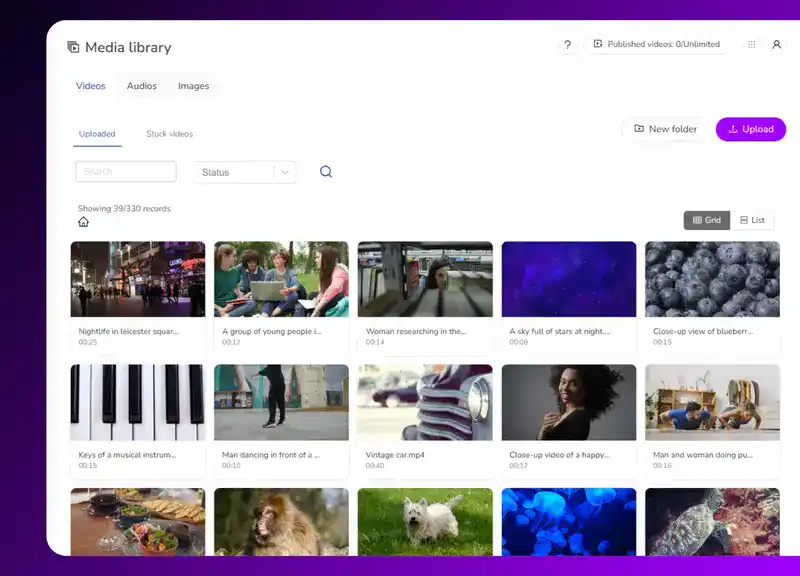Click the search magnifier icon

(x=325, y=171)
